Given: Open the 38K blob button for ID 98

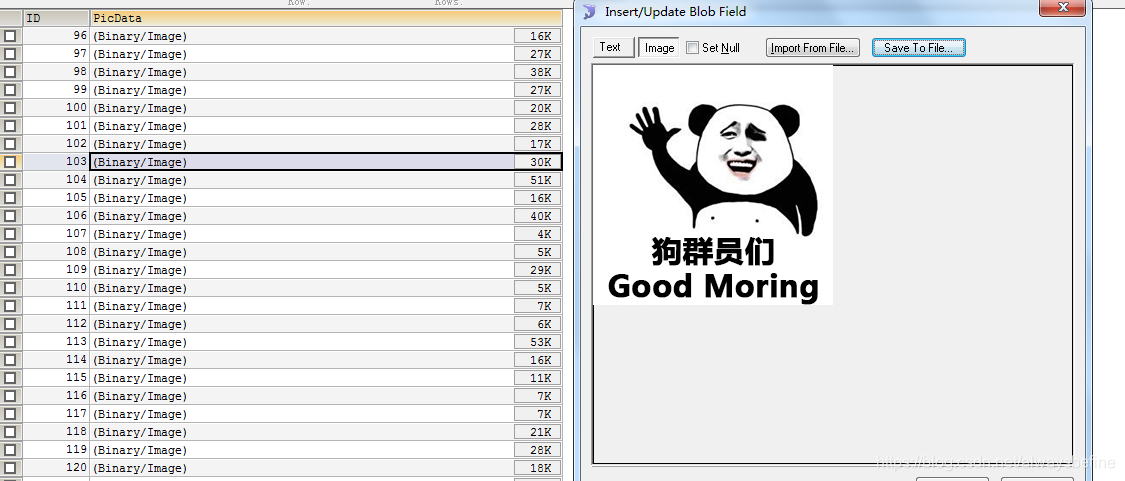Looking at the screenshot, I should (x=537, y=72).
